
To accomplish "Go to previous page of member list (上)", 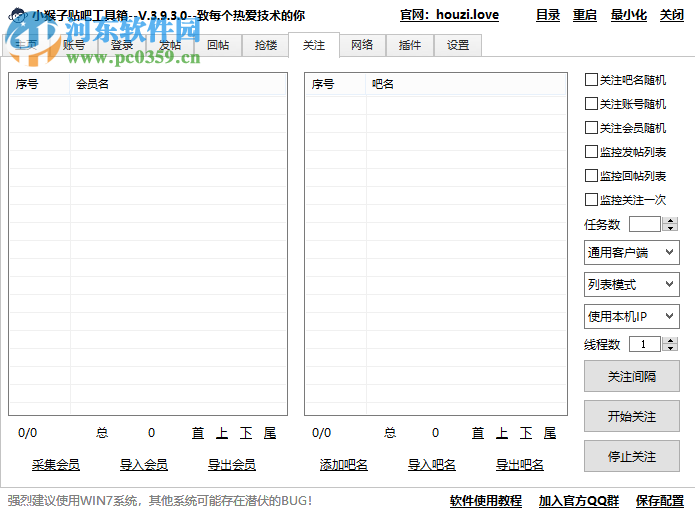I will [x=222, y=432].
